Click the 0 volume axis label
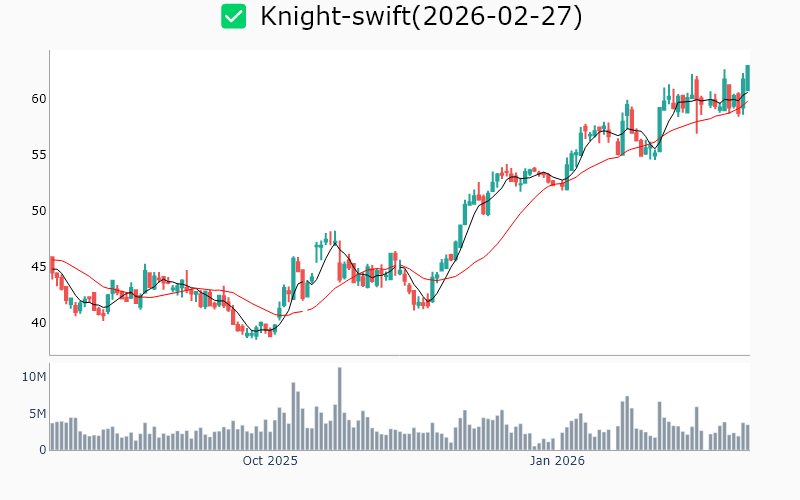This screenshot has height=500, width=800. coord(43,449)
